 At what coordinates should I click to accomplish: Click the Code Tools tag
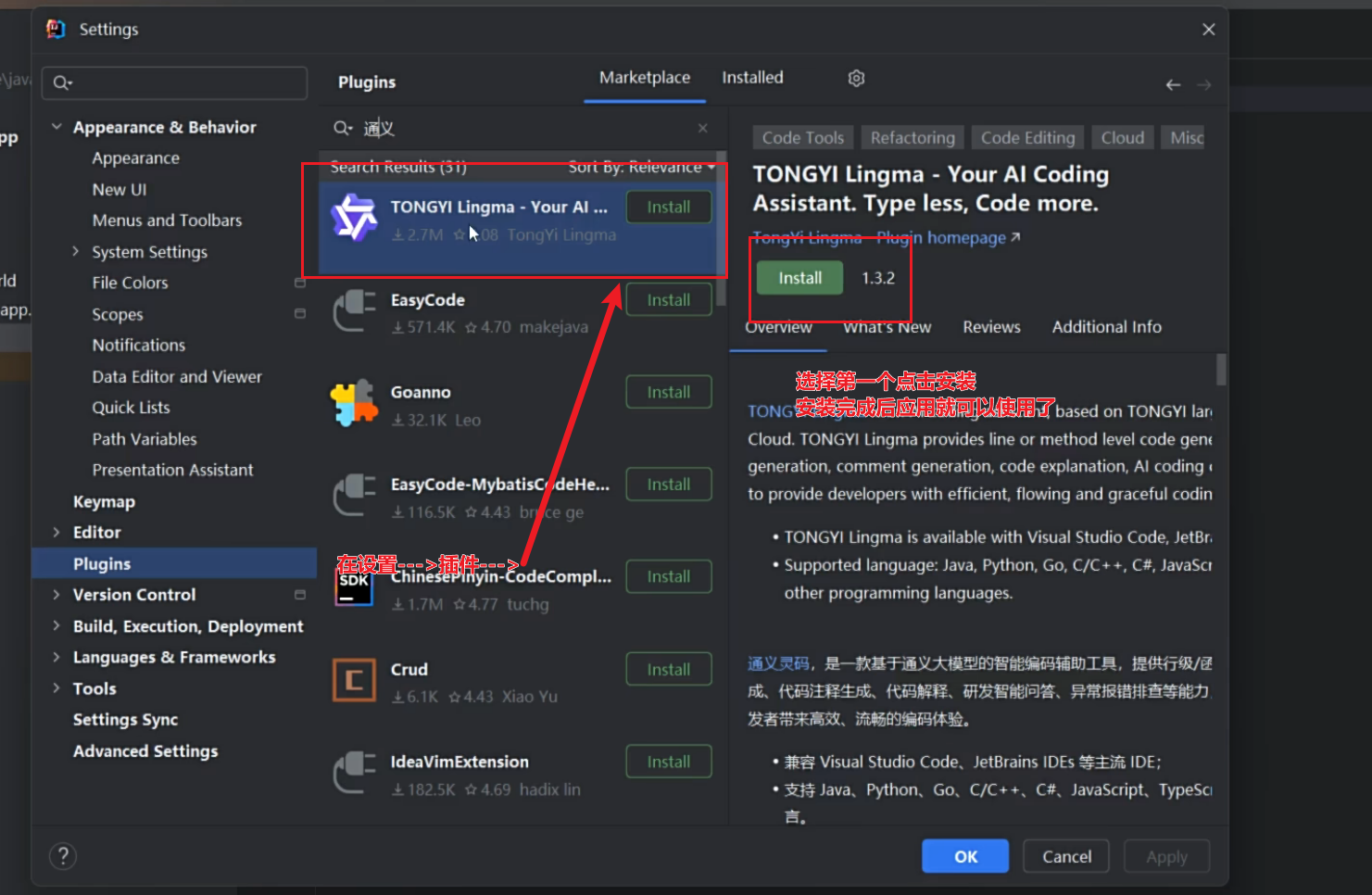point(802,138)
